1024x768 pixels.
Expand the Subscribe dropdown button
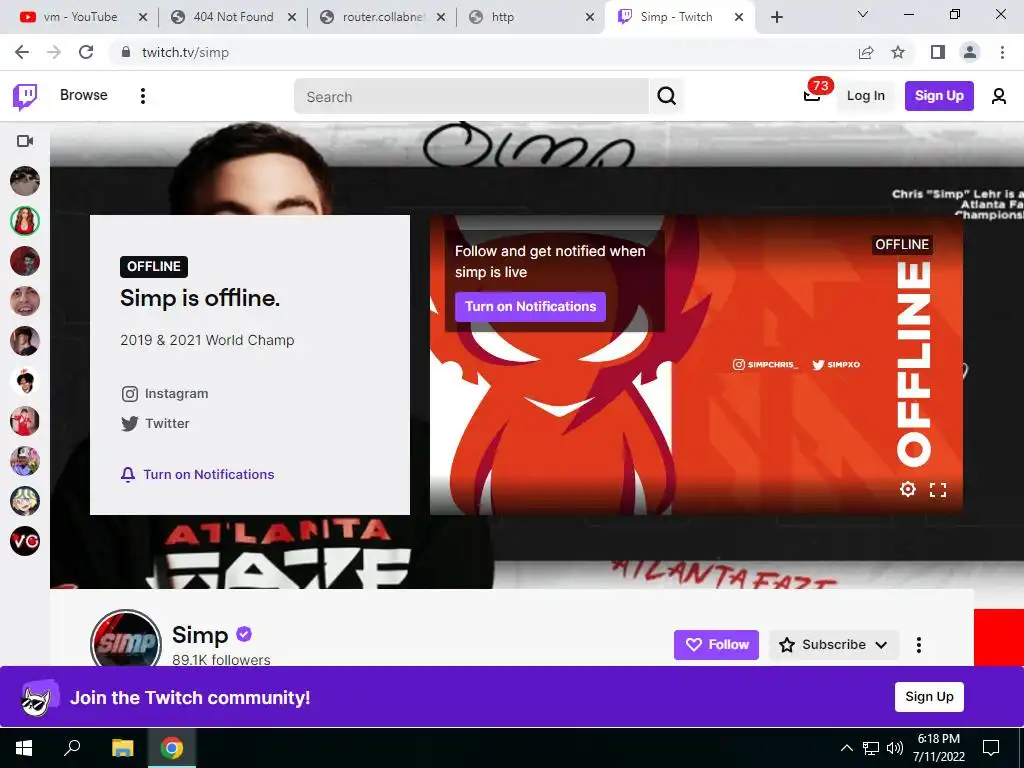point(834,645)
